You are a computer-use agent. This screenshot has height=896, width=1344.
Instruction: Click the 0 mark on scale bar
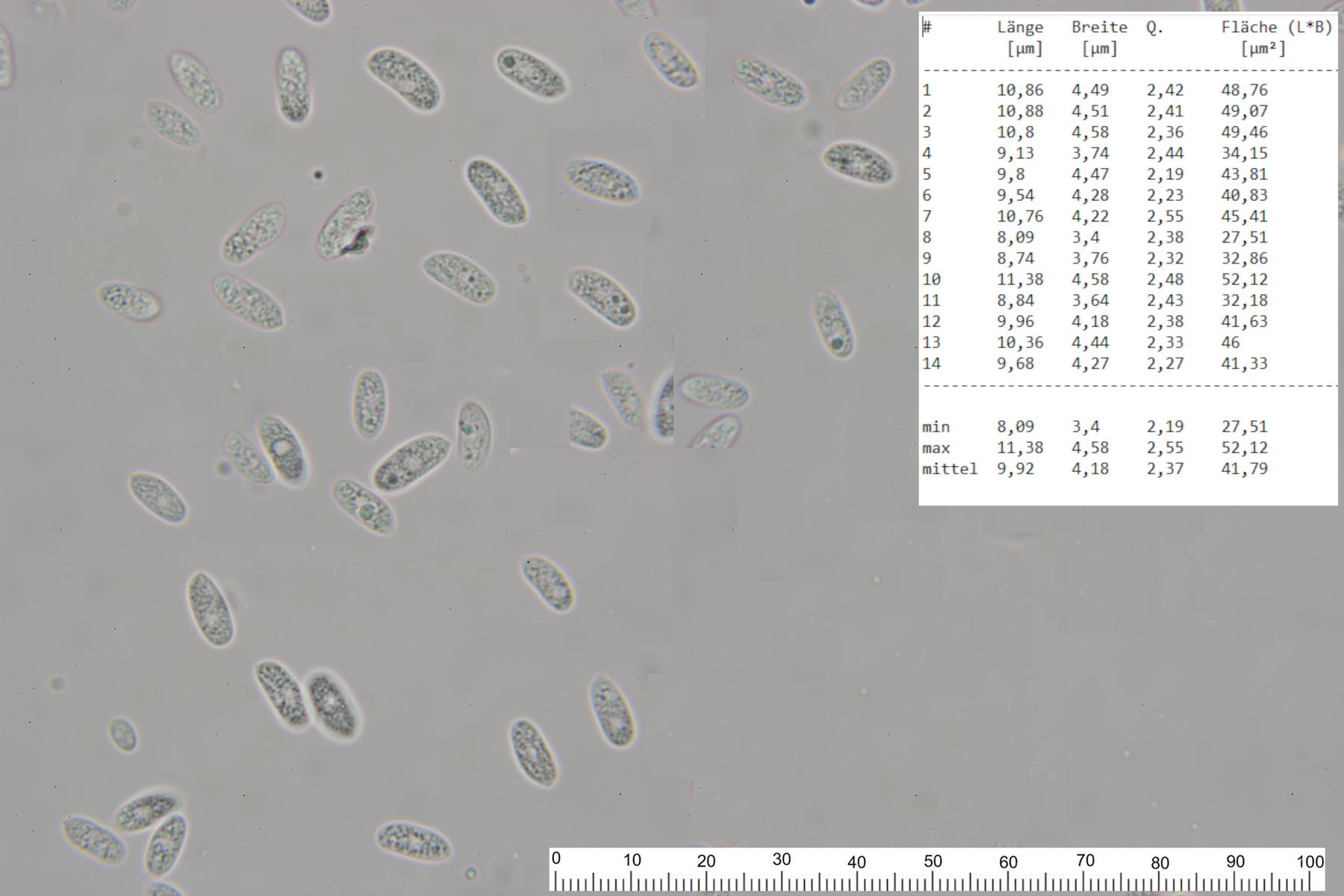556,859
